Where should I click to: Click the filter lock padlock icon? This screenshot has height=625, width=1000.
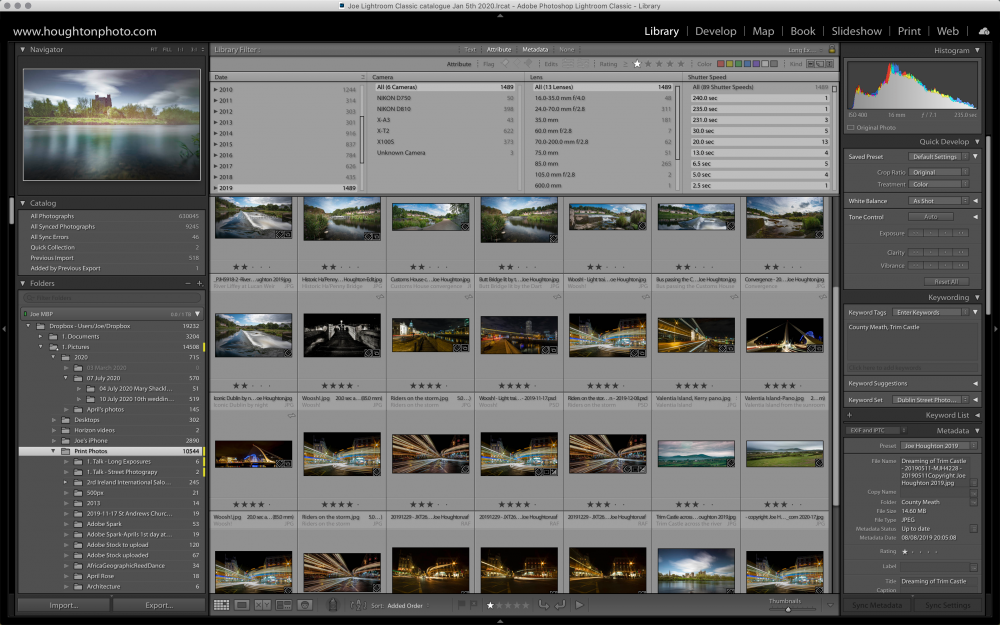point(832,49)
